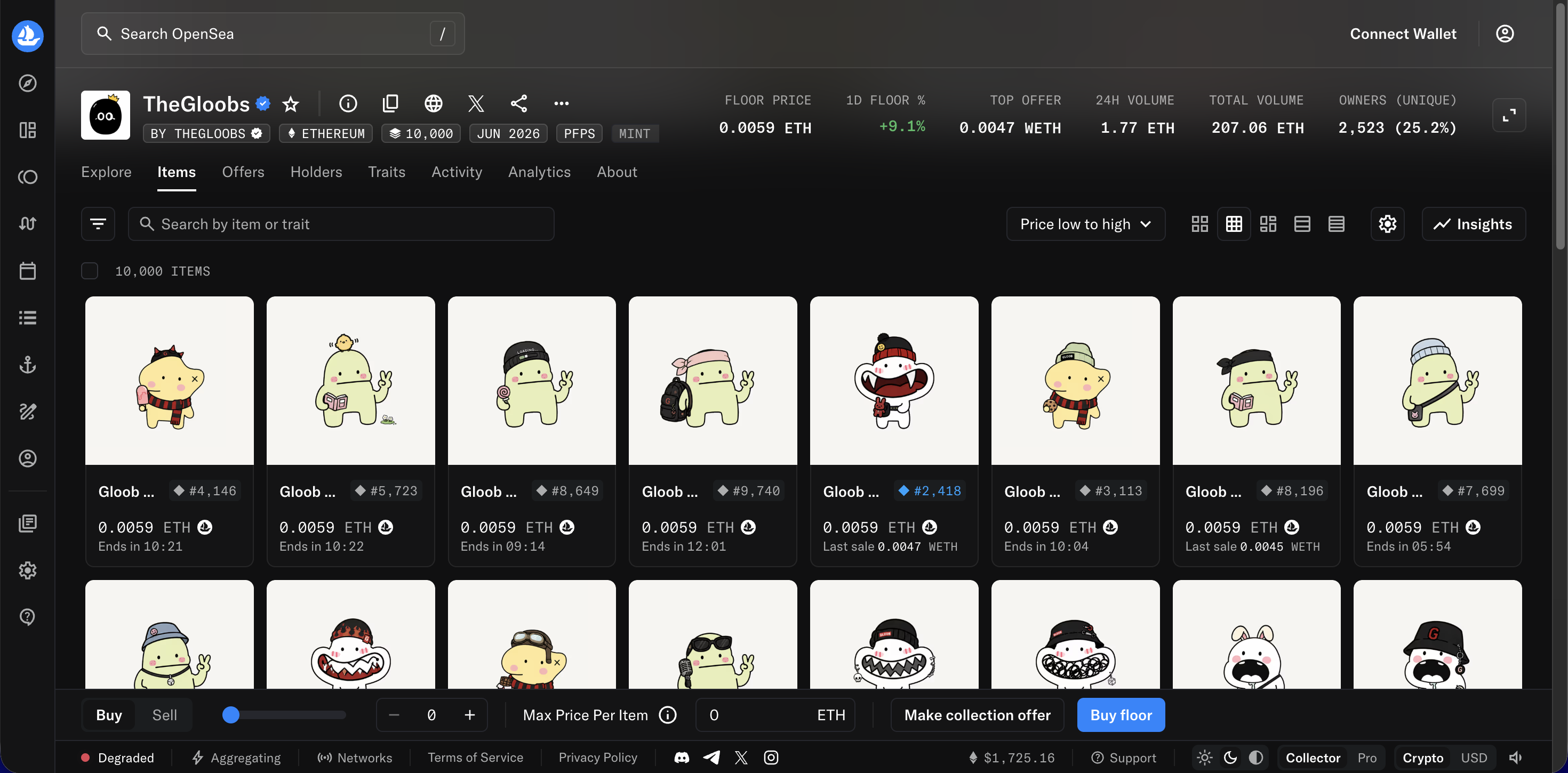
Task: Open the calendar icon in sidebar
Action: click(27, 271)
